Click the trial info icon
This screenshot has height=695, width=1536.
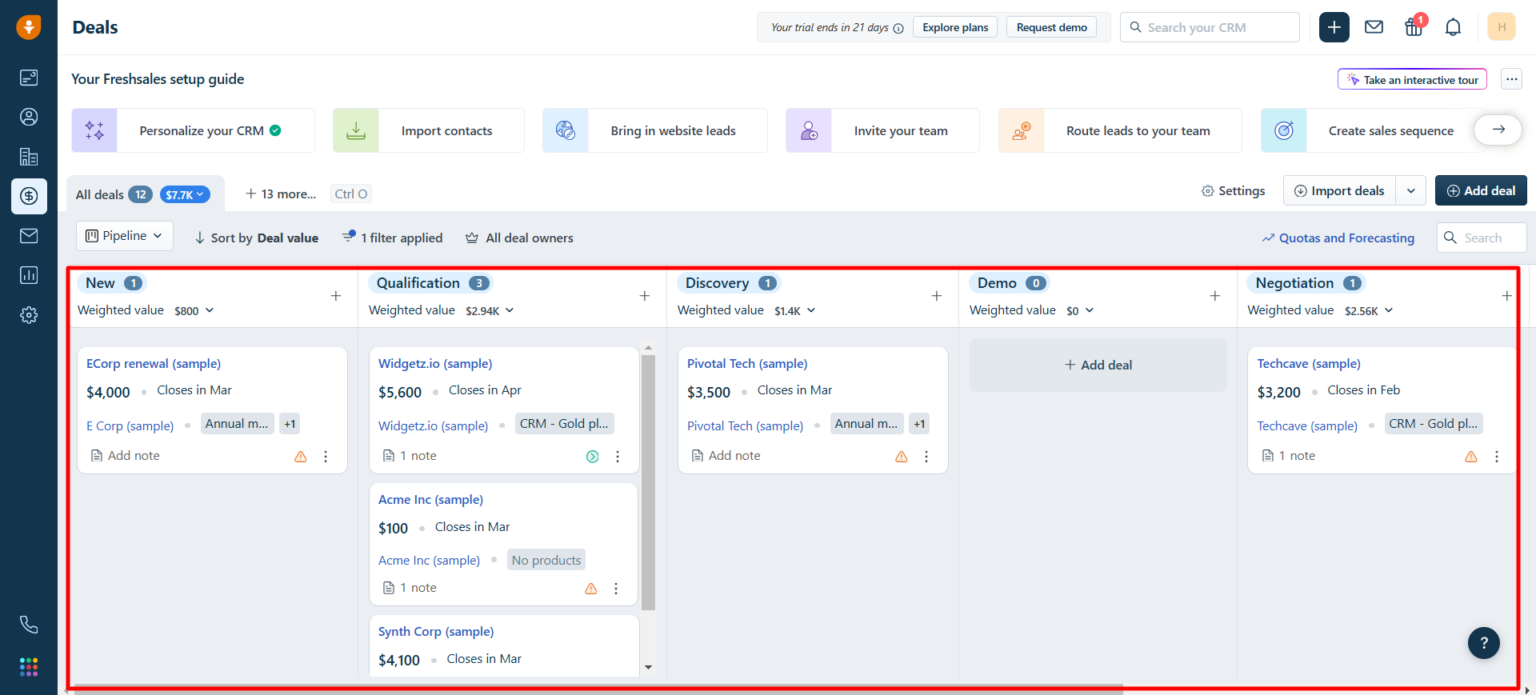(x=898, y=28)
